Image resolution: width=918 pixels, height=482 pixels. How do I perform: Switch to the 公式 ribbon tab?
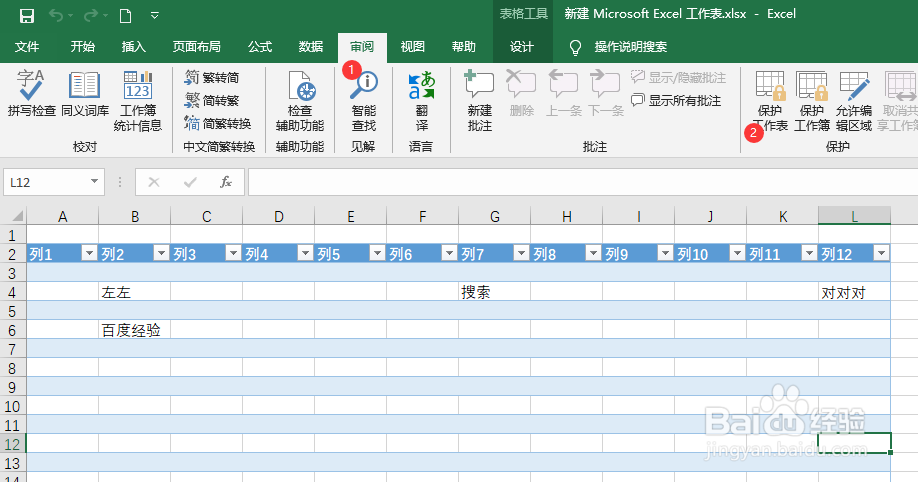260,47
